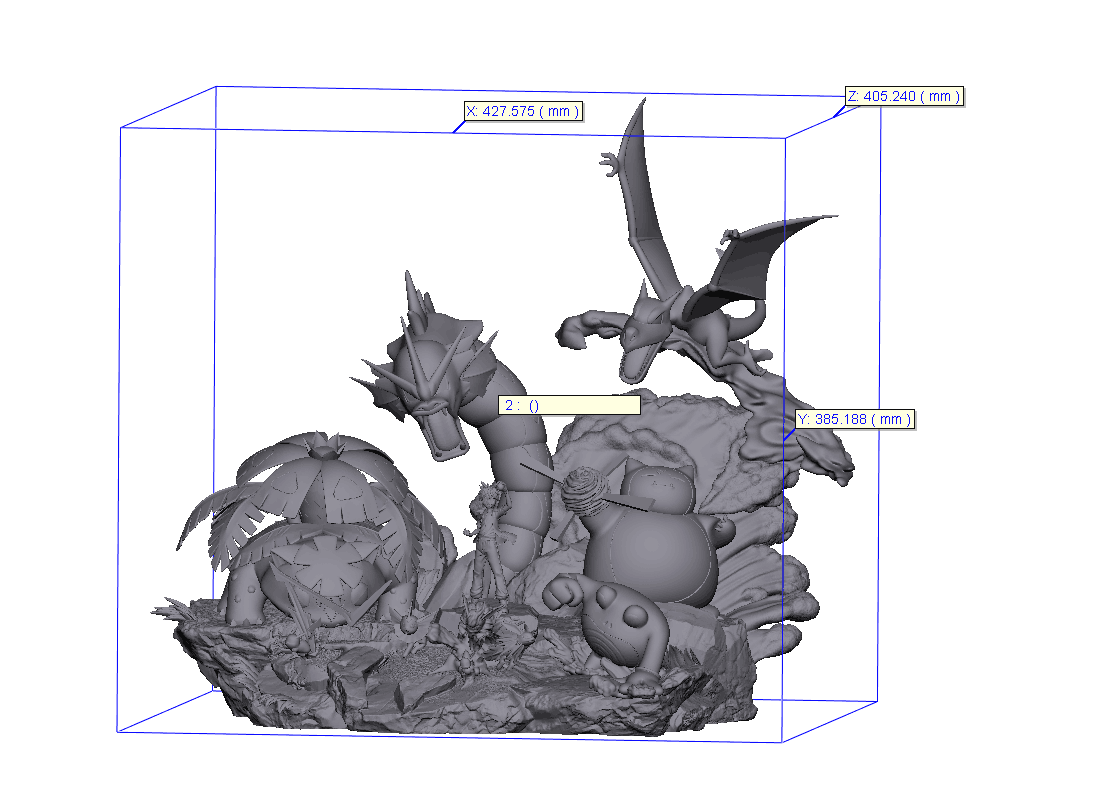Viewport: 1102px width, 810px height.
Task: Click the bounding box top-left front corner
Action: pos(121,128)
